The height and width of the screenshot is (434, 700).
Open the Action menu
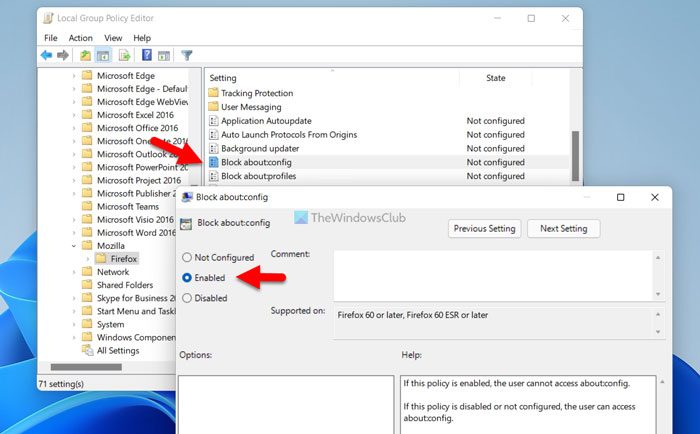tap(80, 38)
